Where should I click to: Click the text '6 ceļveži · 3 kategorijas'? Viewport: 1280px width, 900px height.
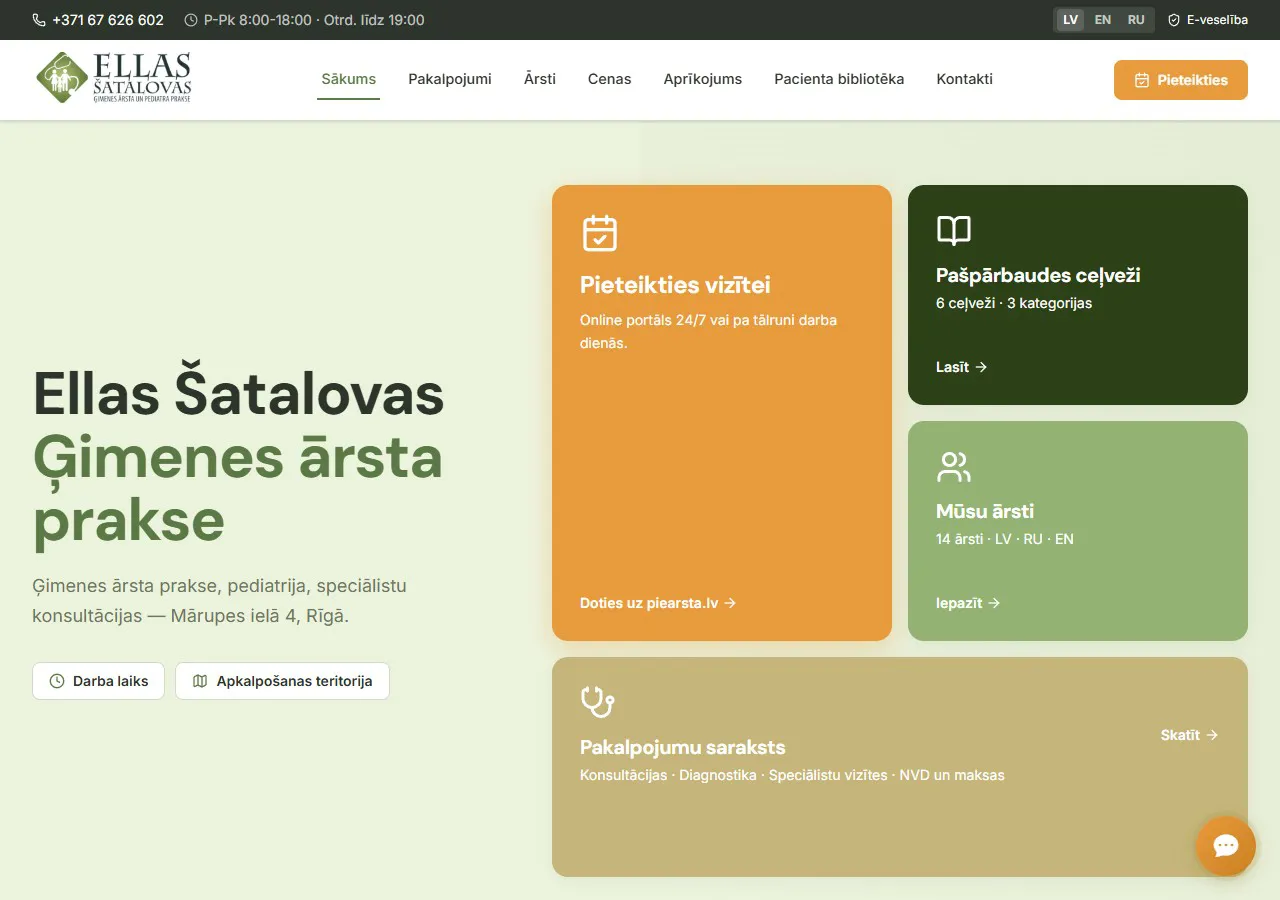coord(1014,303)
